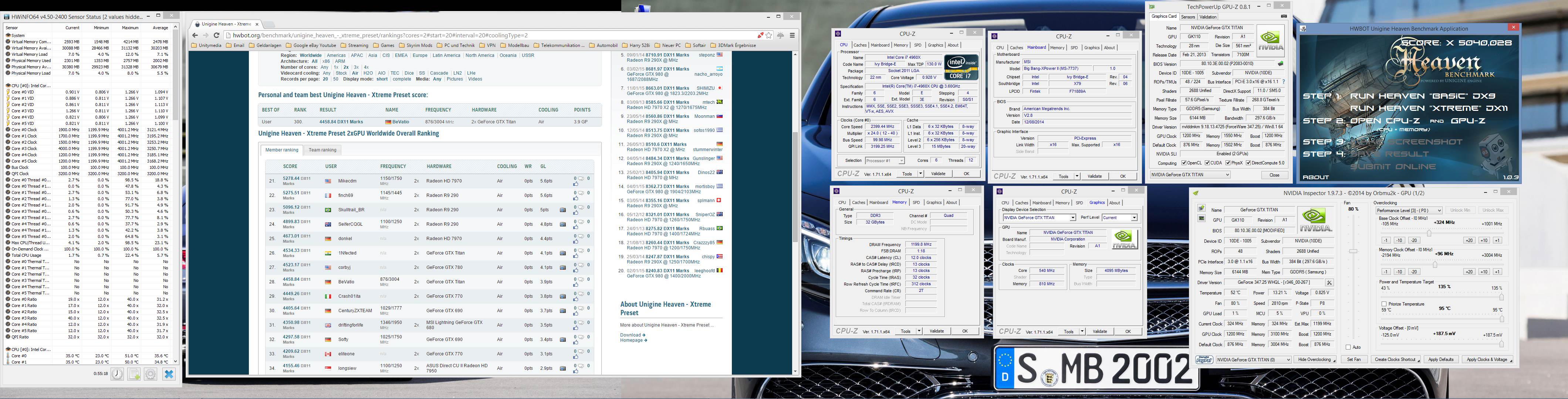Click the Intel Core i7 logo in CPU-Z

(960, 68)
